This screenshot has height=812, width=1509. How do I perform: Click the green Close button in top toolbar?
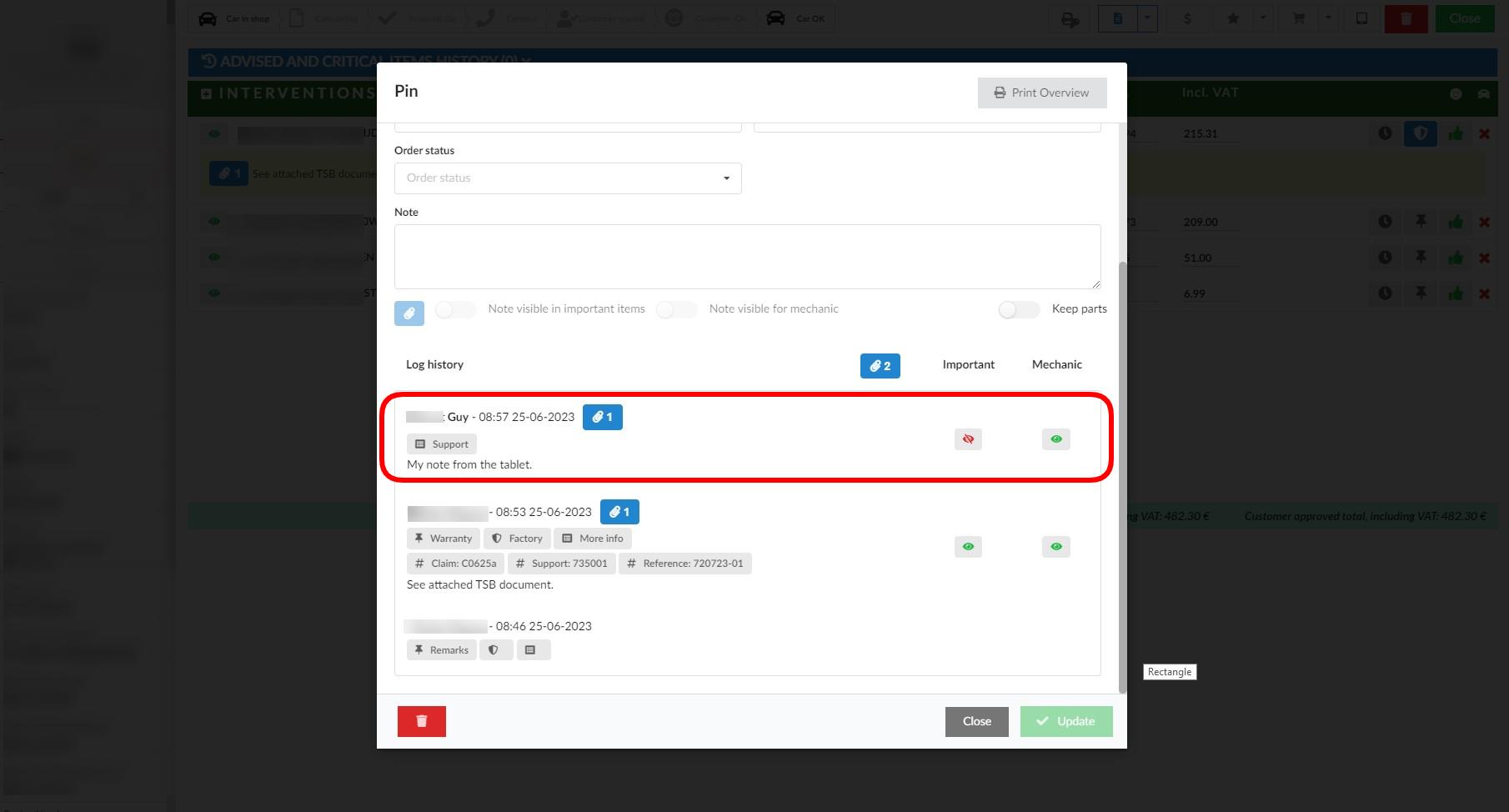(1465, 18)
